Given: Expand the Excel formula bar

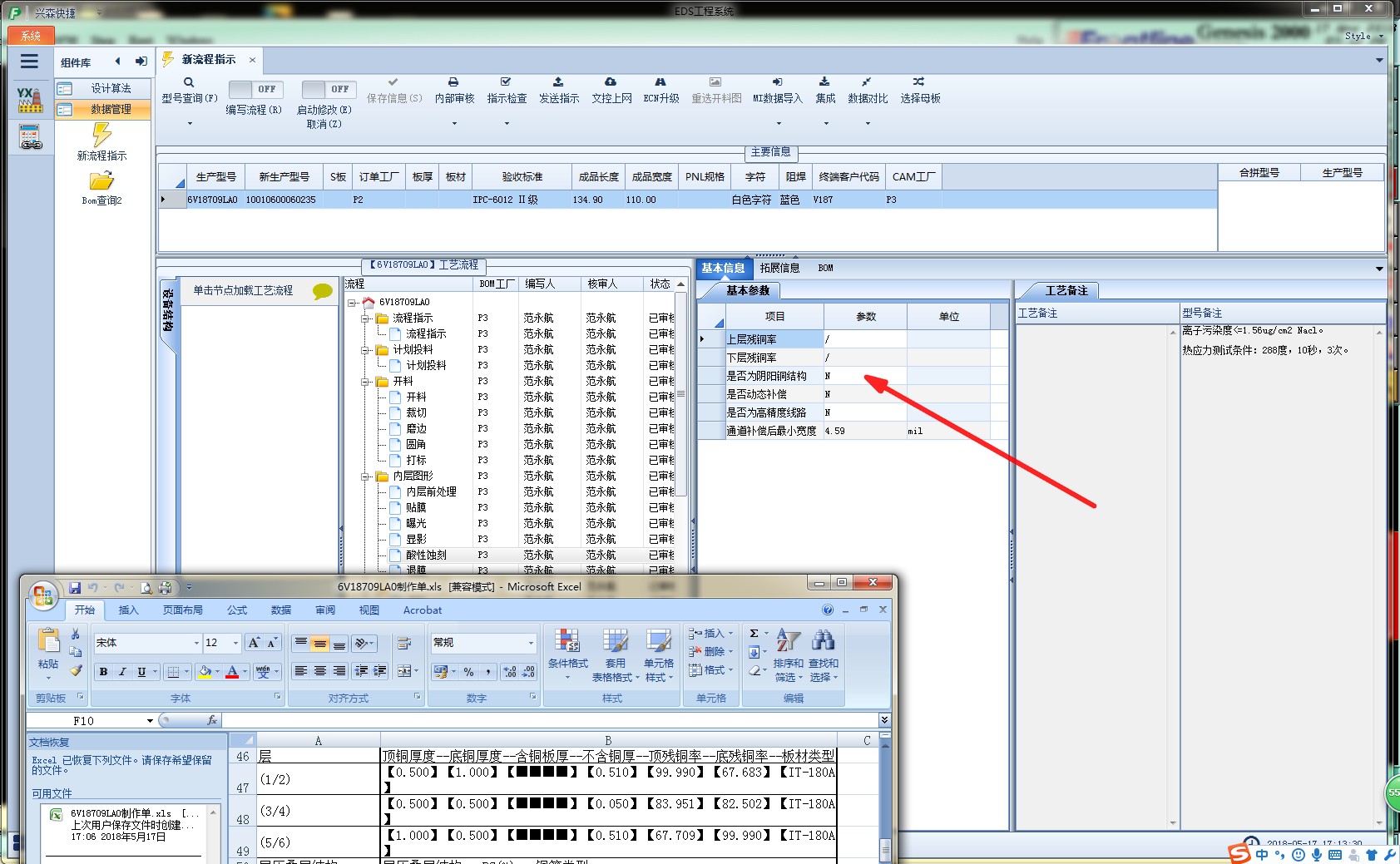Looking at the screenshot, I should click(883, 720).
